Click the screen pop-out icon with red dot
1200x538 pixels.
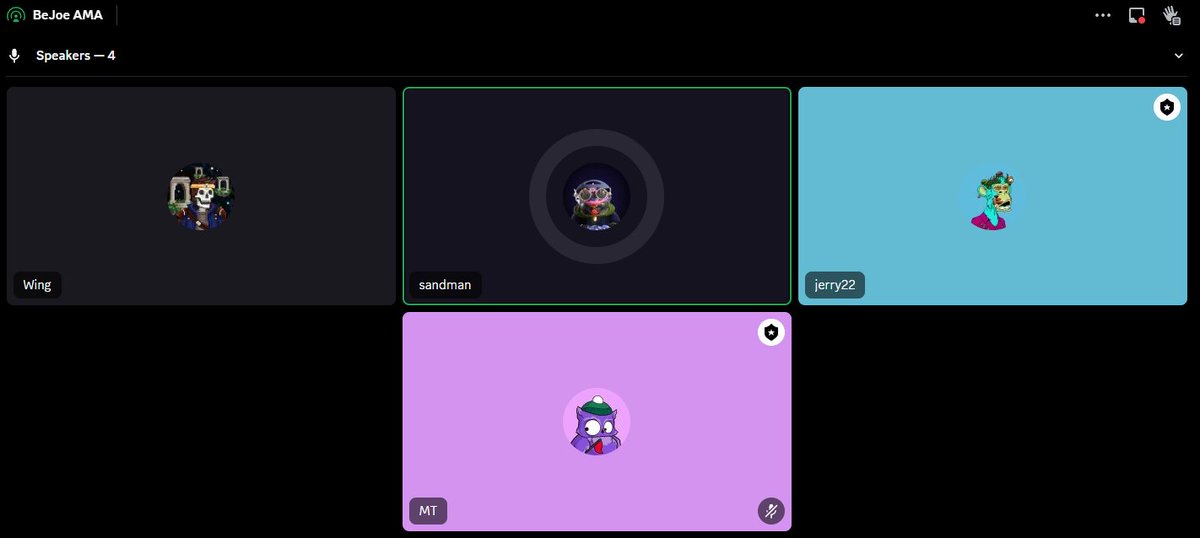coord(1137,15)
